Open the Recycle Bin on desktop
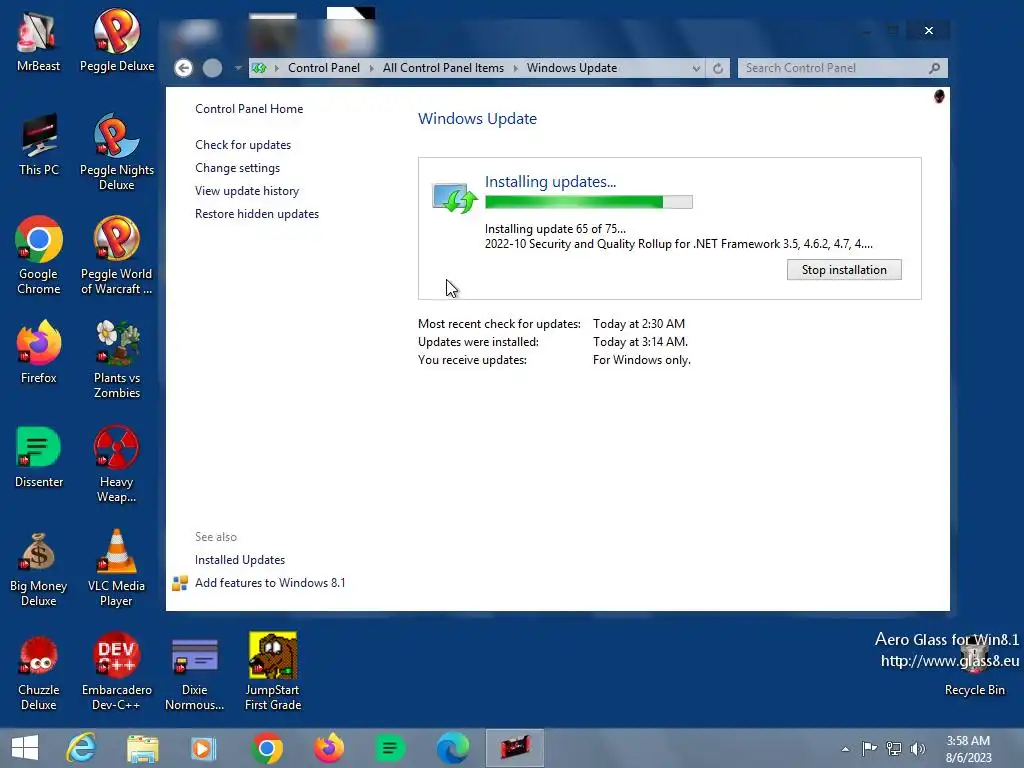This screenshot has width=1024, height=768. (x=974, y=666)
